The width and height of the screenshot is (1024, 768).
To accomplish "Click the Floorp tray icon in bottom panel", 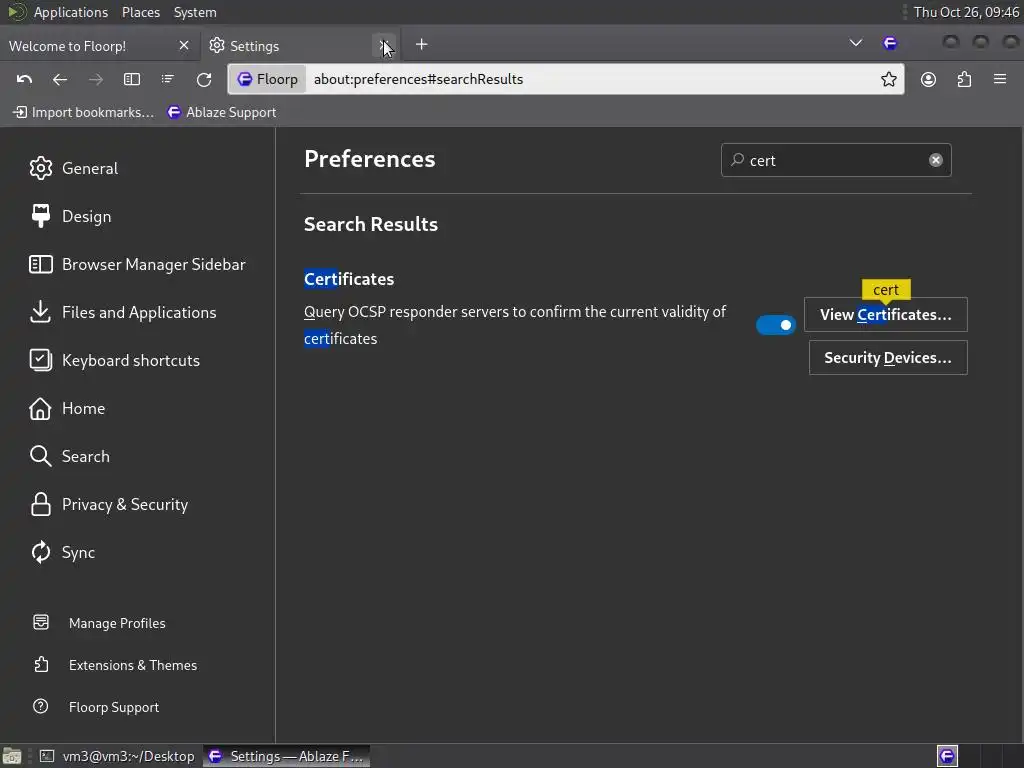I will tap(947, 756).
